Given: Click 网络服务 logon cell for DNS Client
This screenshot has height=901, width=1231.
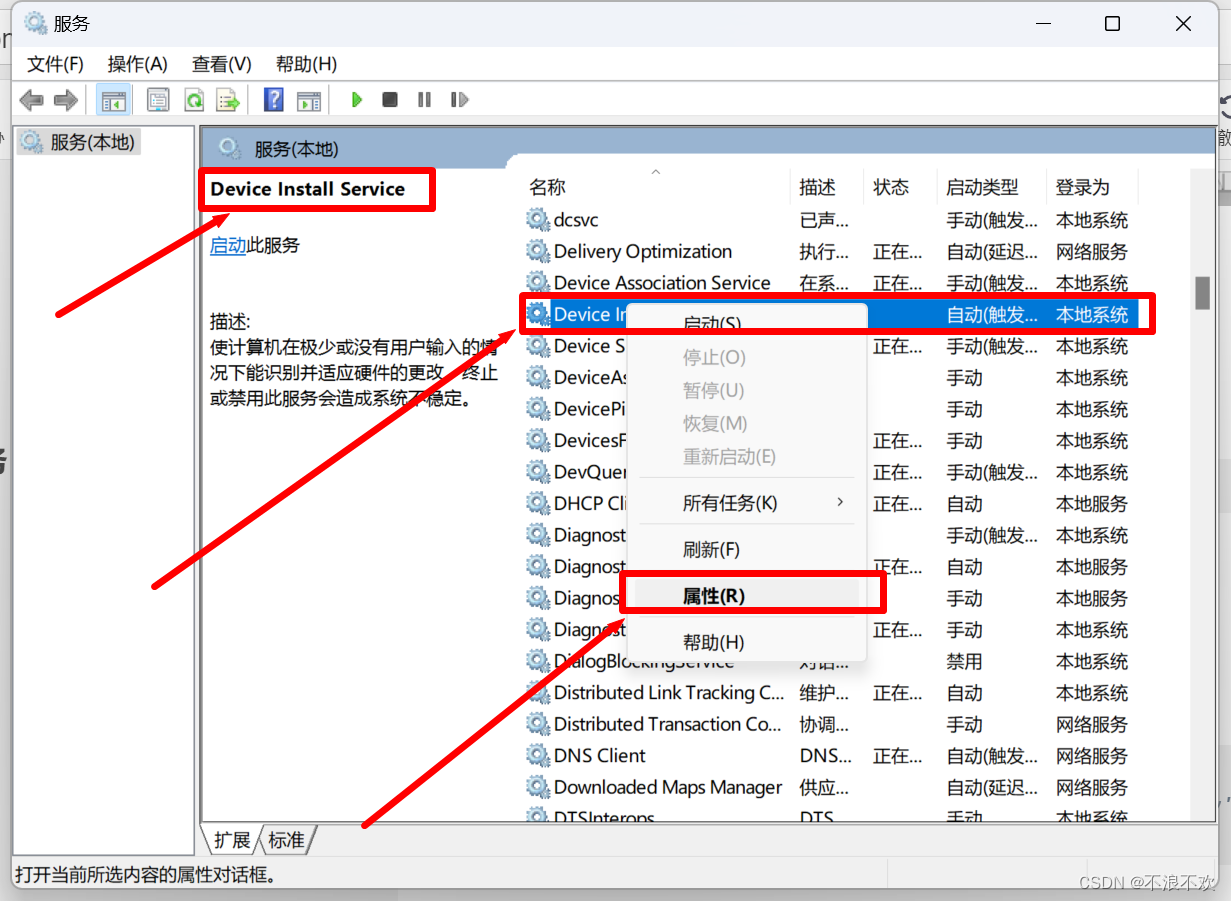Looking at the screenshot, I should (1091, 755).
